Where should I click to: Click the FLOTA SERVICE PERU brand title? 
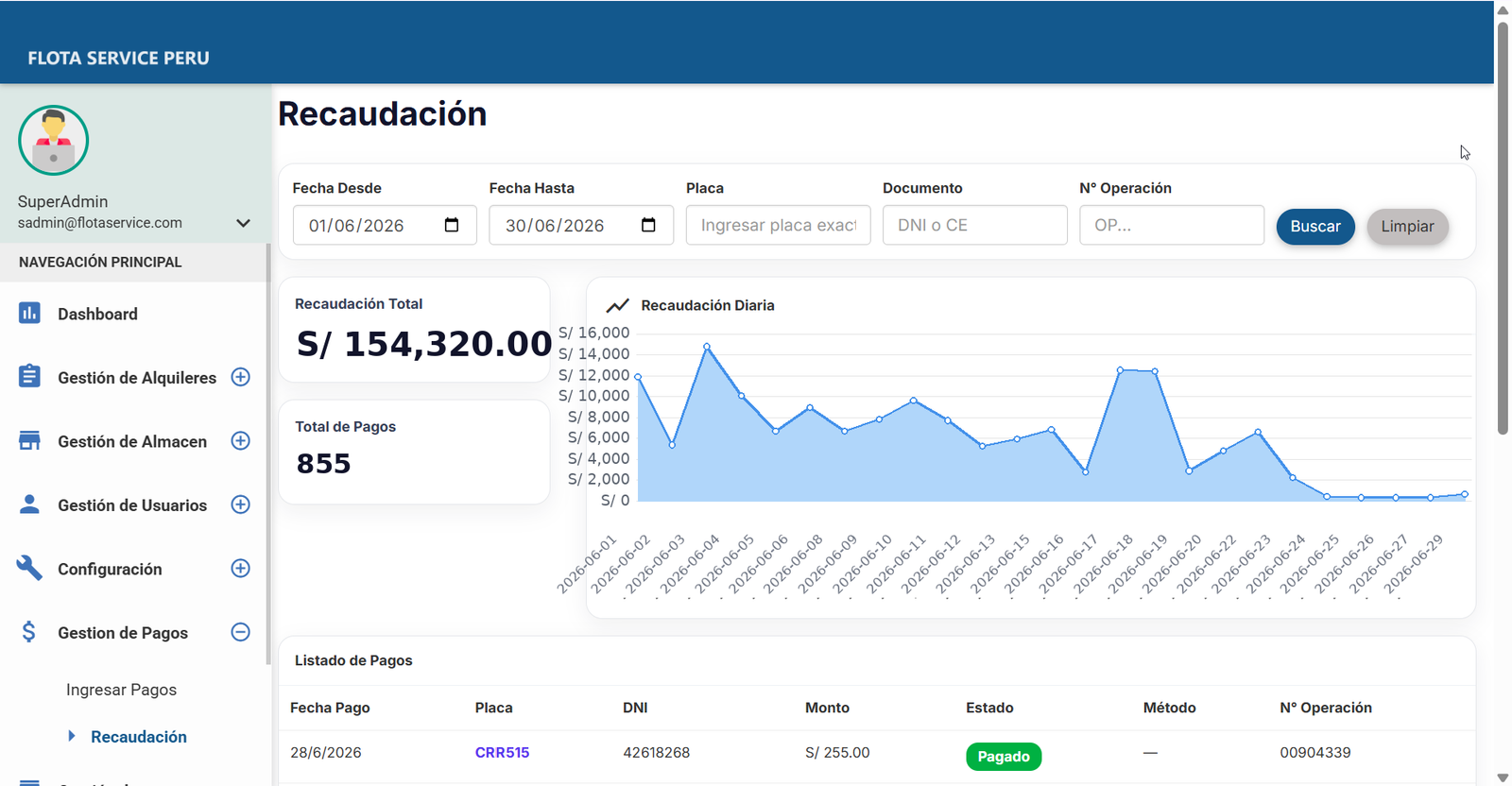(118, 58)
